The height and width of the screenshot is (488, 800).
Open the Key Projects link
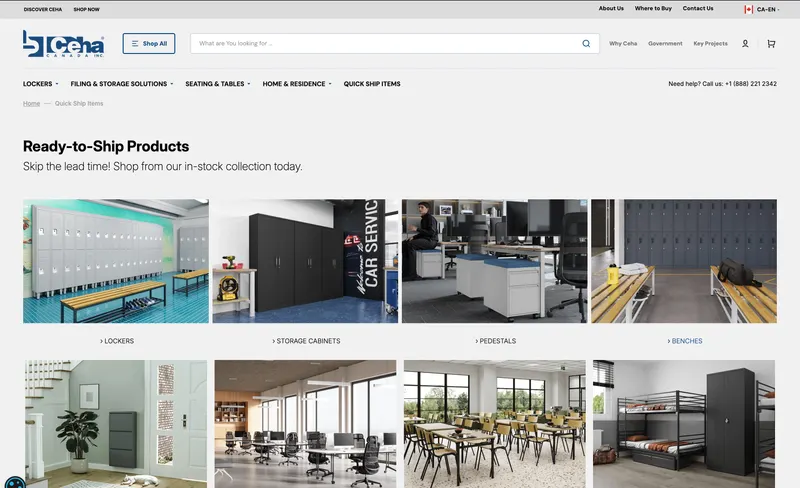point(711,43)
